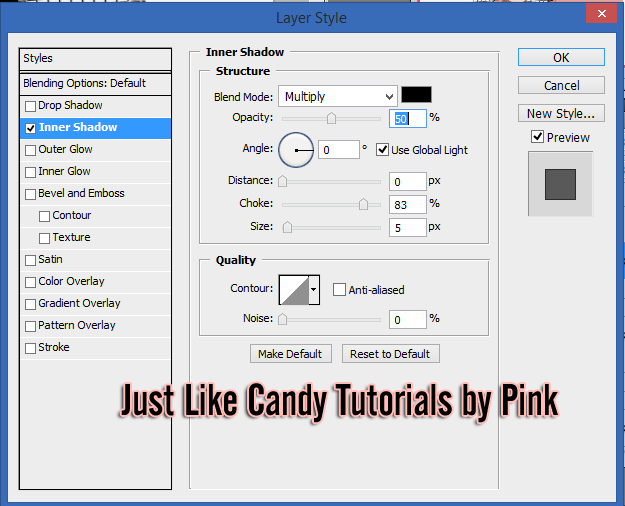Select the Gradient Overlay style label
Viewport: 625px width, 506px height.
pos(79,303)
